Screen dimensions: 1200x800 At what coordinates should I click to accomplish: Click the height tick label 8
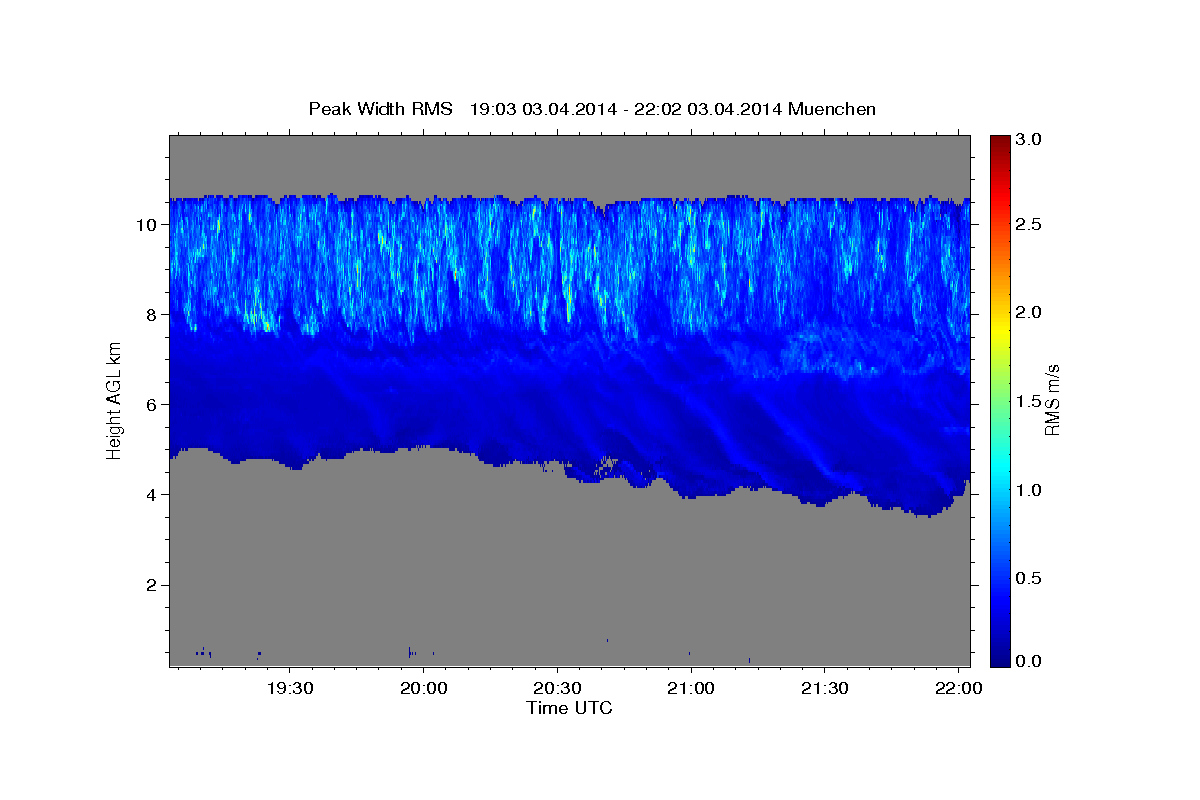point(152,314)
